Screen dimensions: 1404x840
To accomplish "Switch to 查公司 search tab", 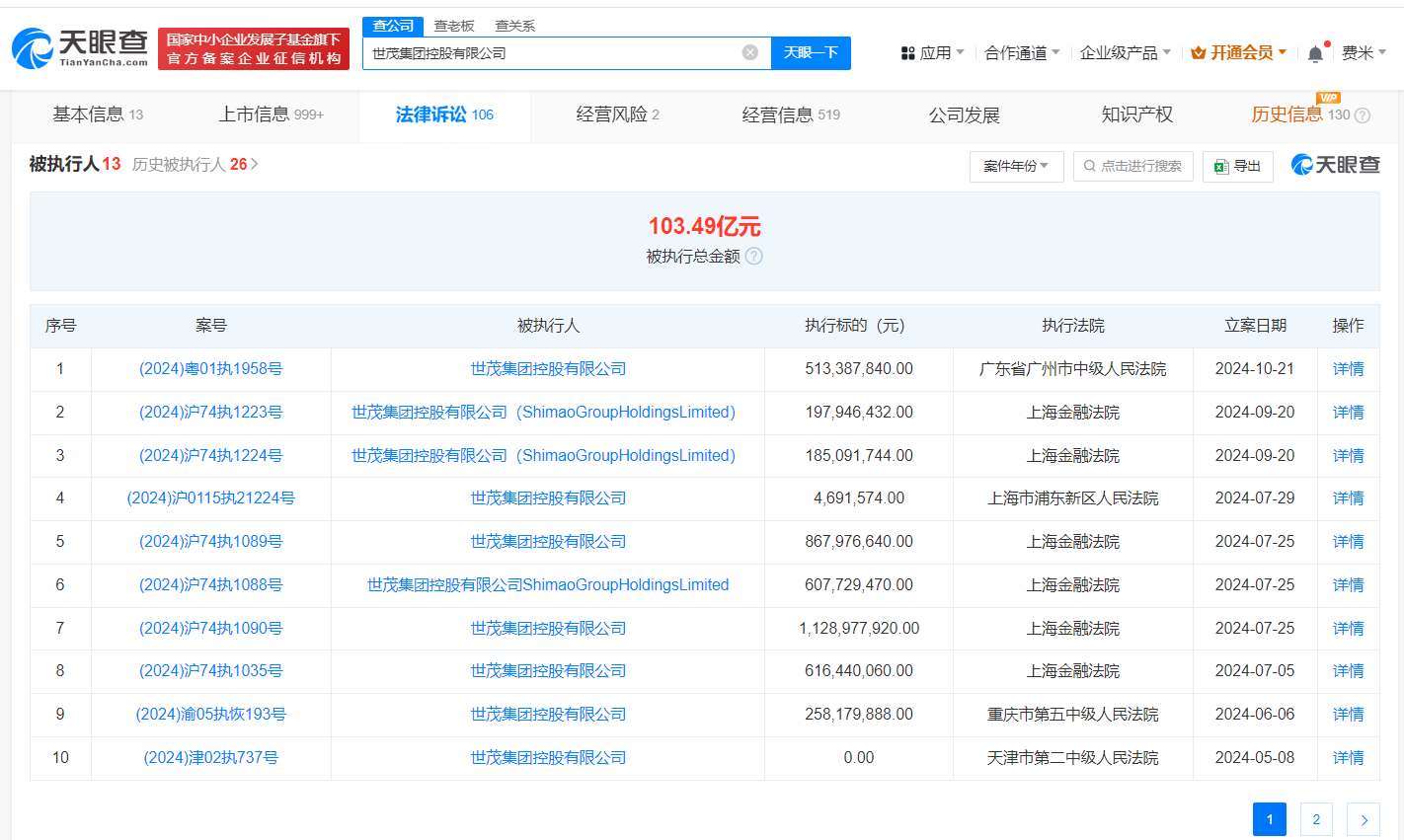I will click(393, 26).
